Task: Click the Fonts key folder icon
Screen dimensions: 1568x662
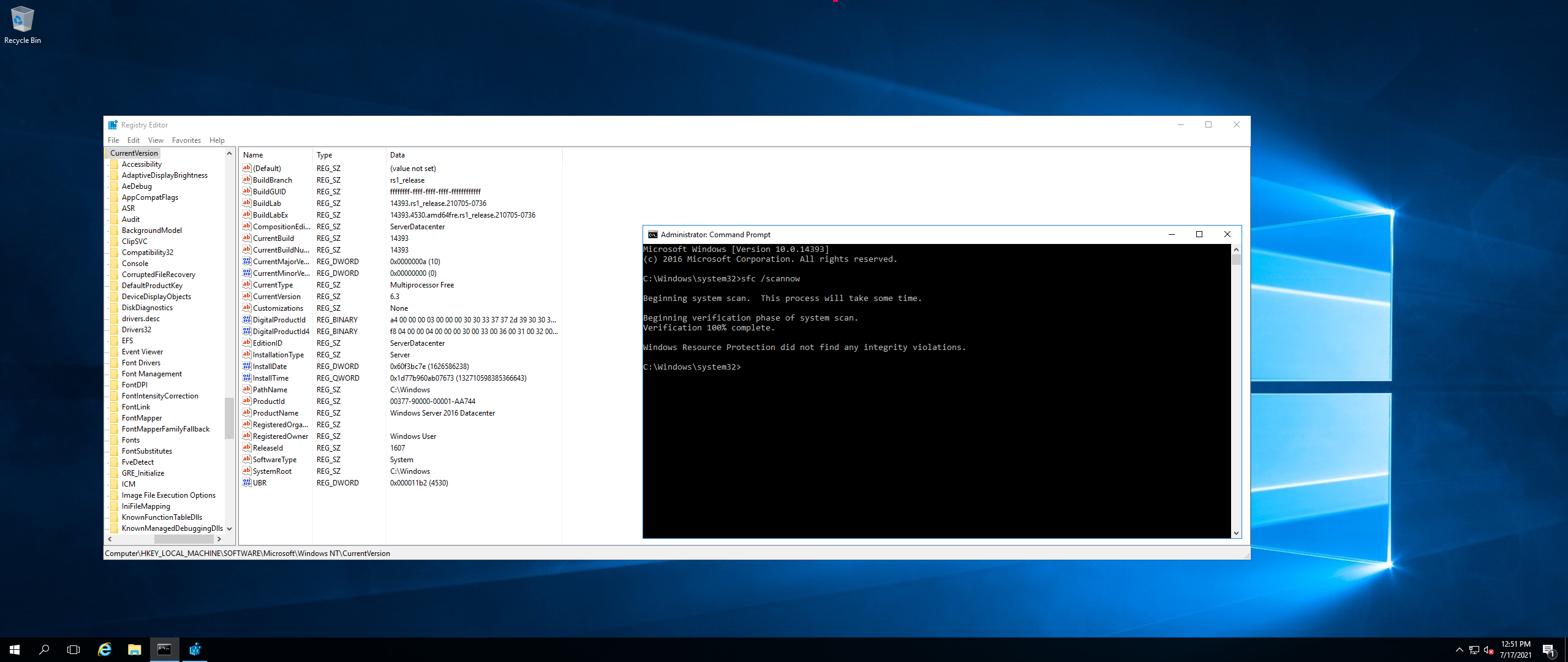Action: [114, 440]
